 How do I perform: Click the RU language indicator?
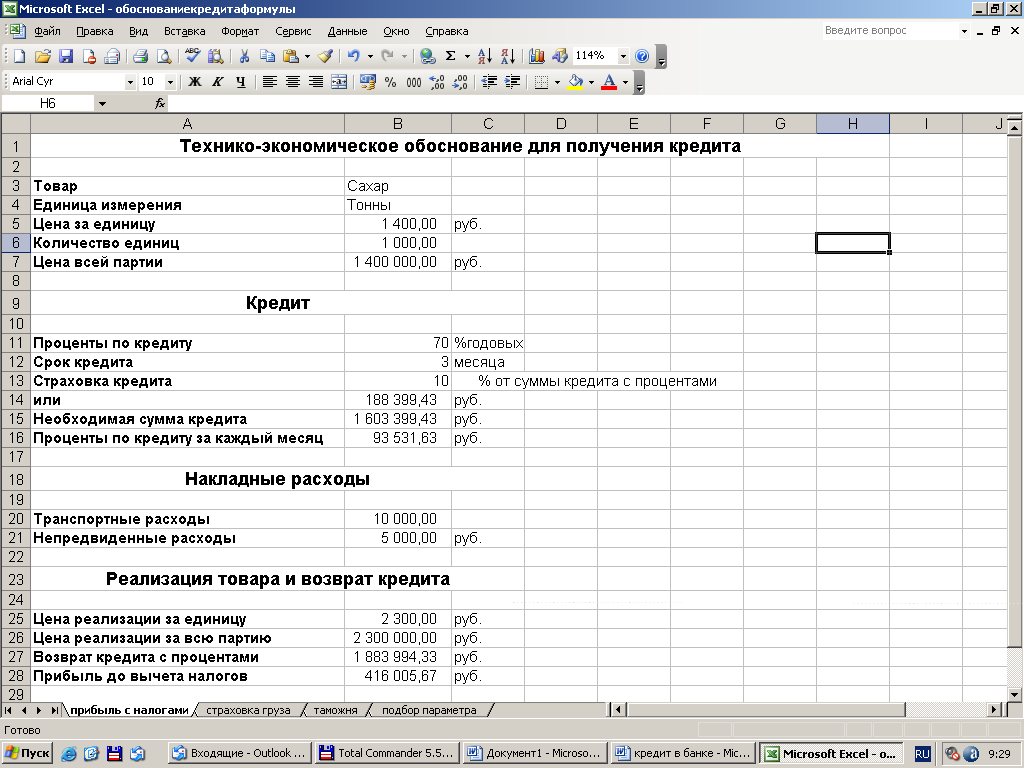(921, 754)
